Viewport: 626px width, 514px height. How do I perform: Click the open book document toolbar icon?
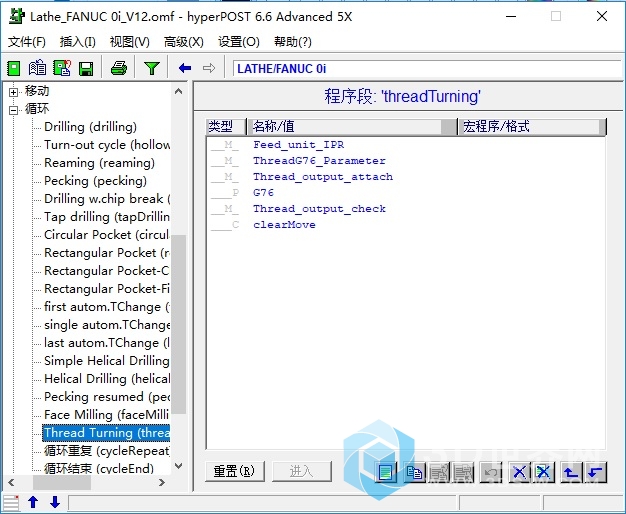point(38,68)
